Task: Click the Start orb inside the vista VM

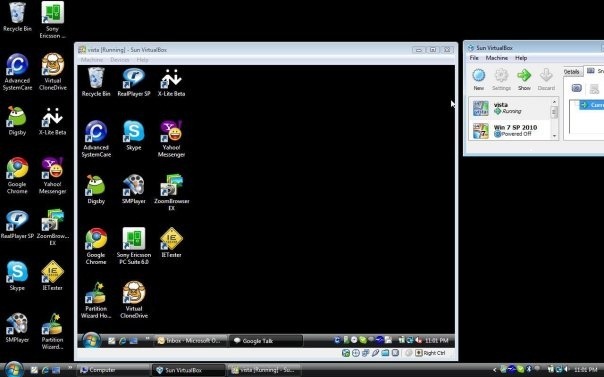Action: (x=91, y=340)
